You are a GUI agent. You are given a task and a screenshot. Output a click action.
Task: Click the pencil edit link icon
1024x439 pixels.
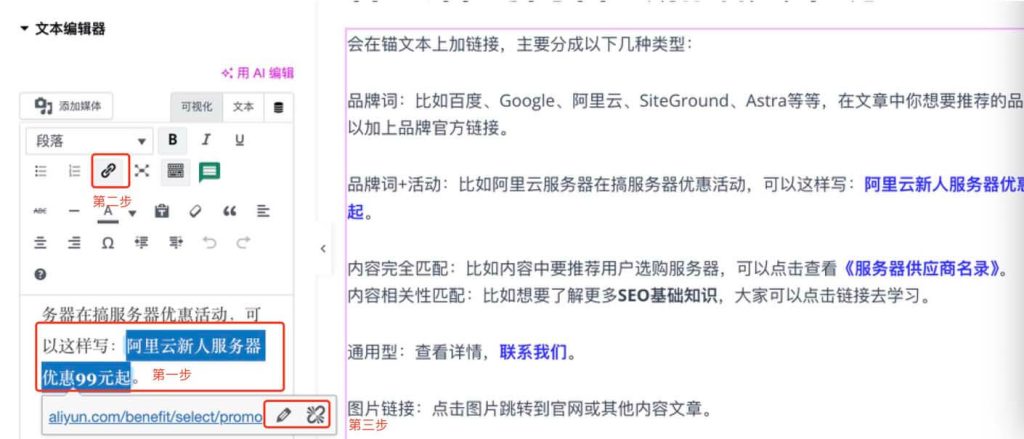pos(283,414)
